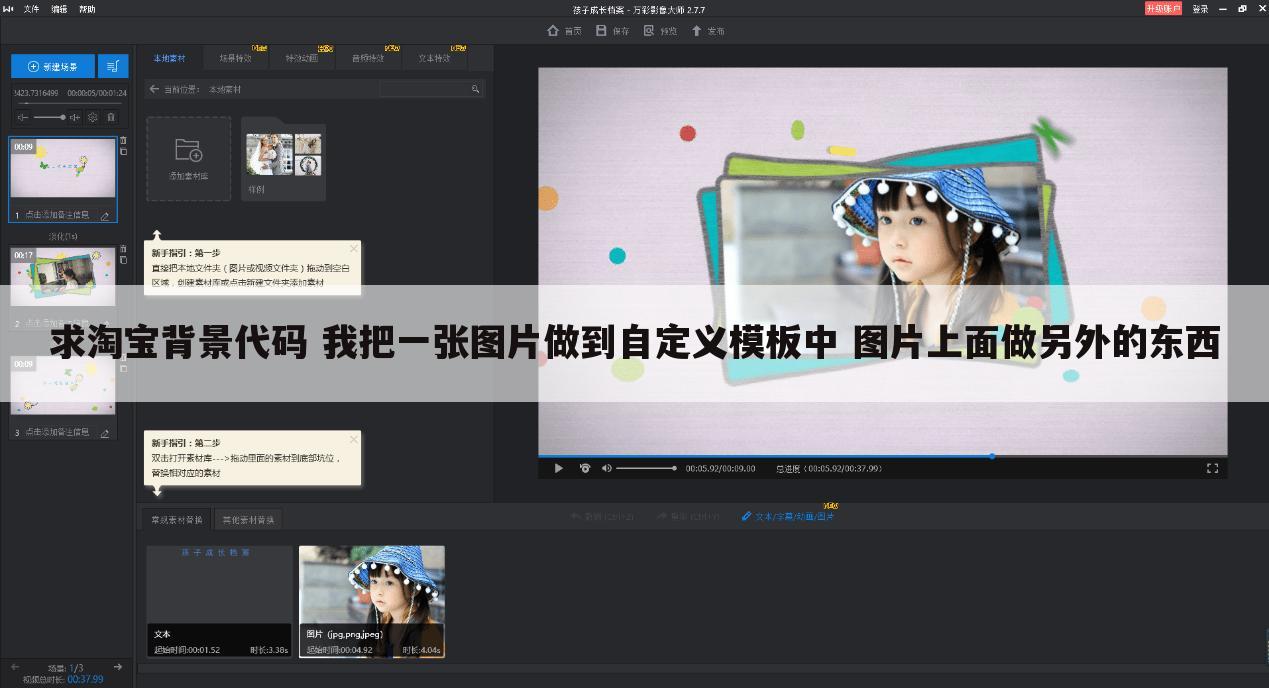Close the 新手指引 第二步 tooltip
Image resolution: width=1269 pixels, height=688 pixels.
pyautogui.click(x=353, y=439)
